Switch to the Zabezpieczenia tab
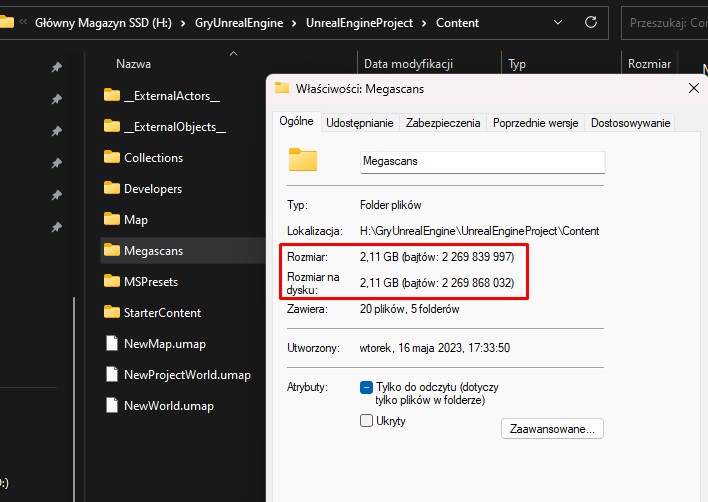 tap(443, 123)
